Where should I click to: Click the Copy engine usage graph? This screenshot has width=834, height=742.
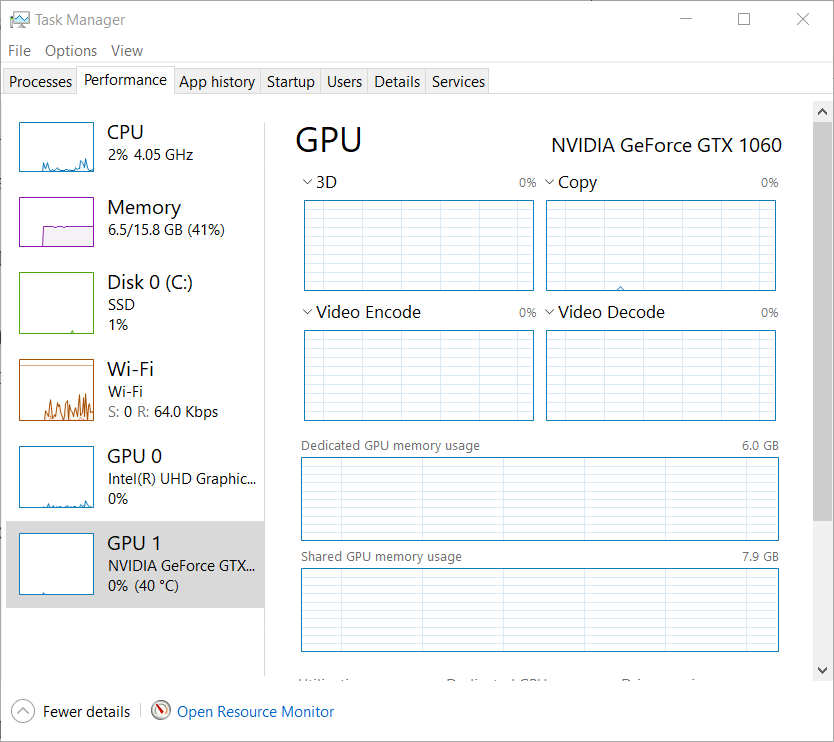coord(661,245)
